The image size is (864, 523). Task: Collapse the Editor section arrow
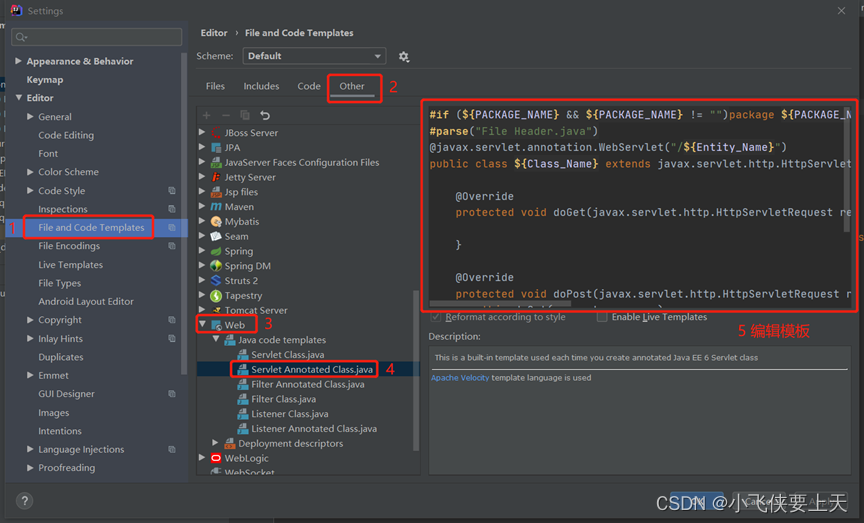pos(18,98)
